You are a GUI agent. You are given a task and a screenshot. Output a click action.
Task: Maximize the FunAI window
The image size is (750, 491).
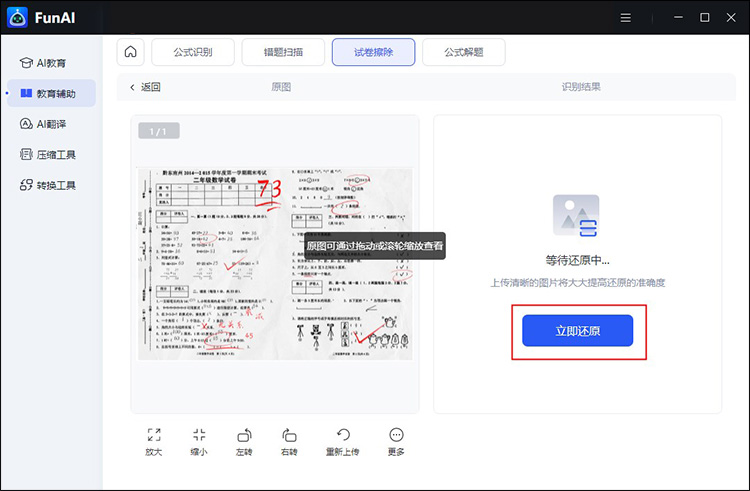point(705,18)
